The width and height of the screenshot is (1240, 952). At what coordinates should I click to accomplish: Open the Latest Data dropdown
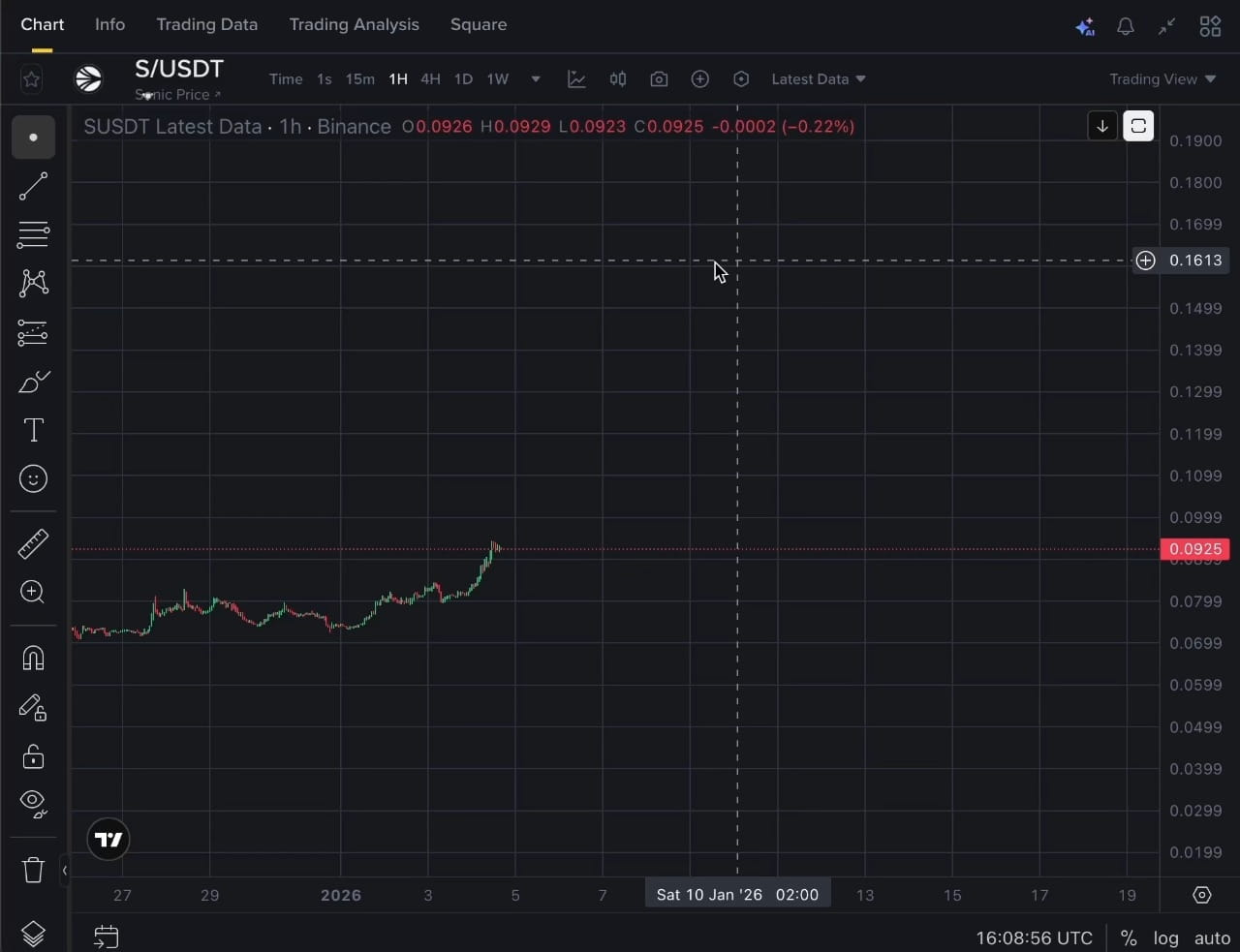point(817,78)
